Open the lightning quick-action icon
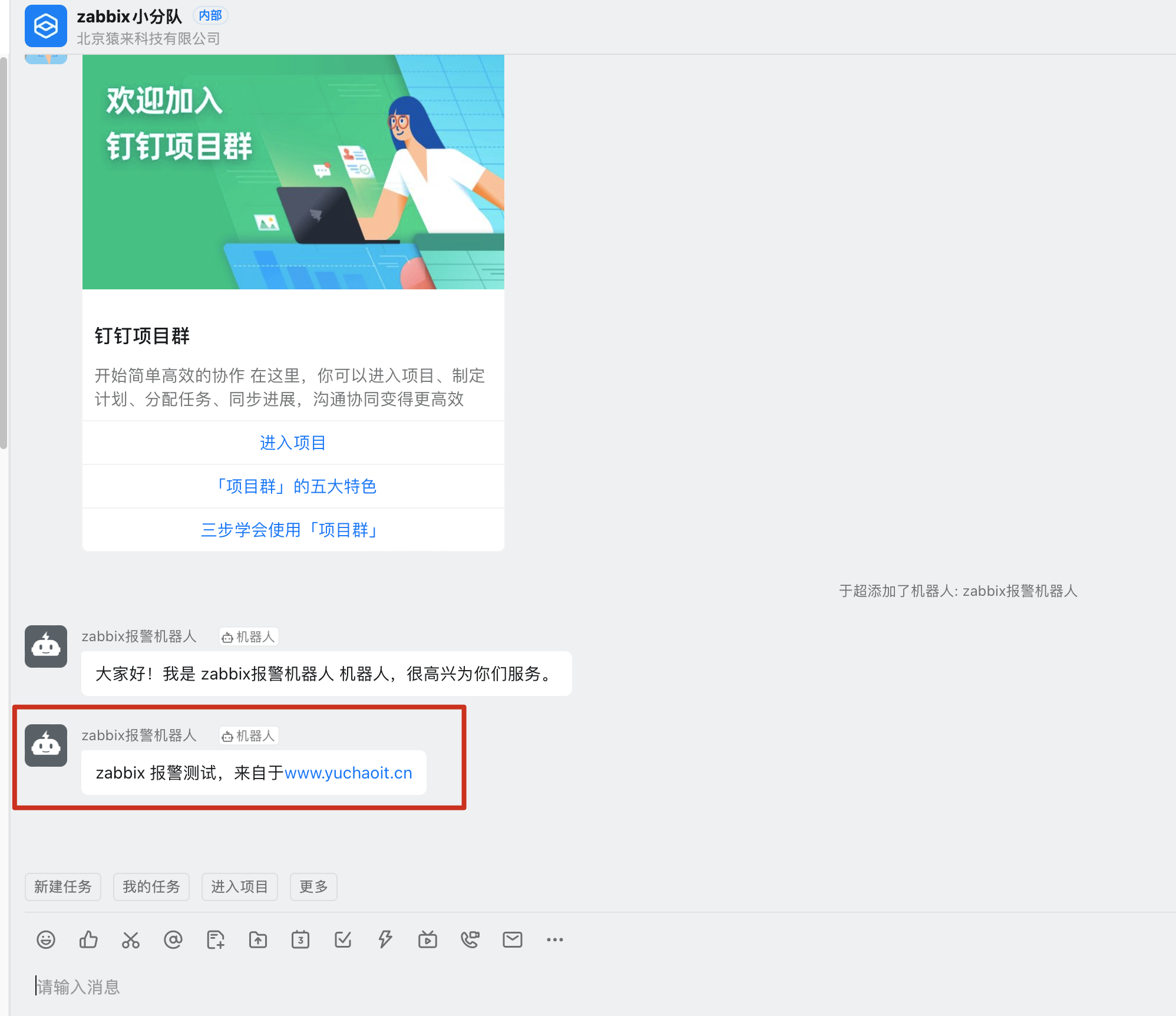The image size is (1176, 1016). pos(385,939)
